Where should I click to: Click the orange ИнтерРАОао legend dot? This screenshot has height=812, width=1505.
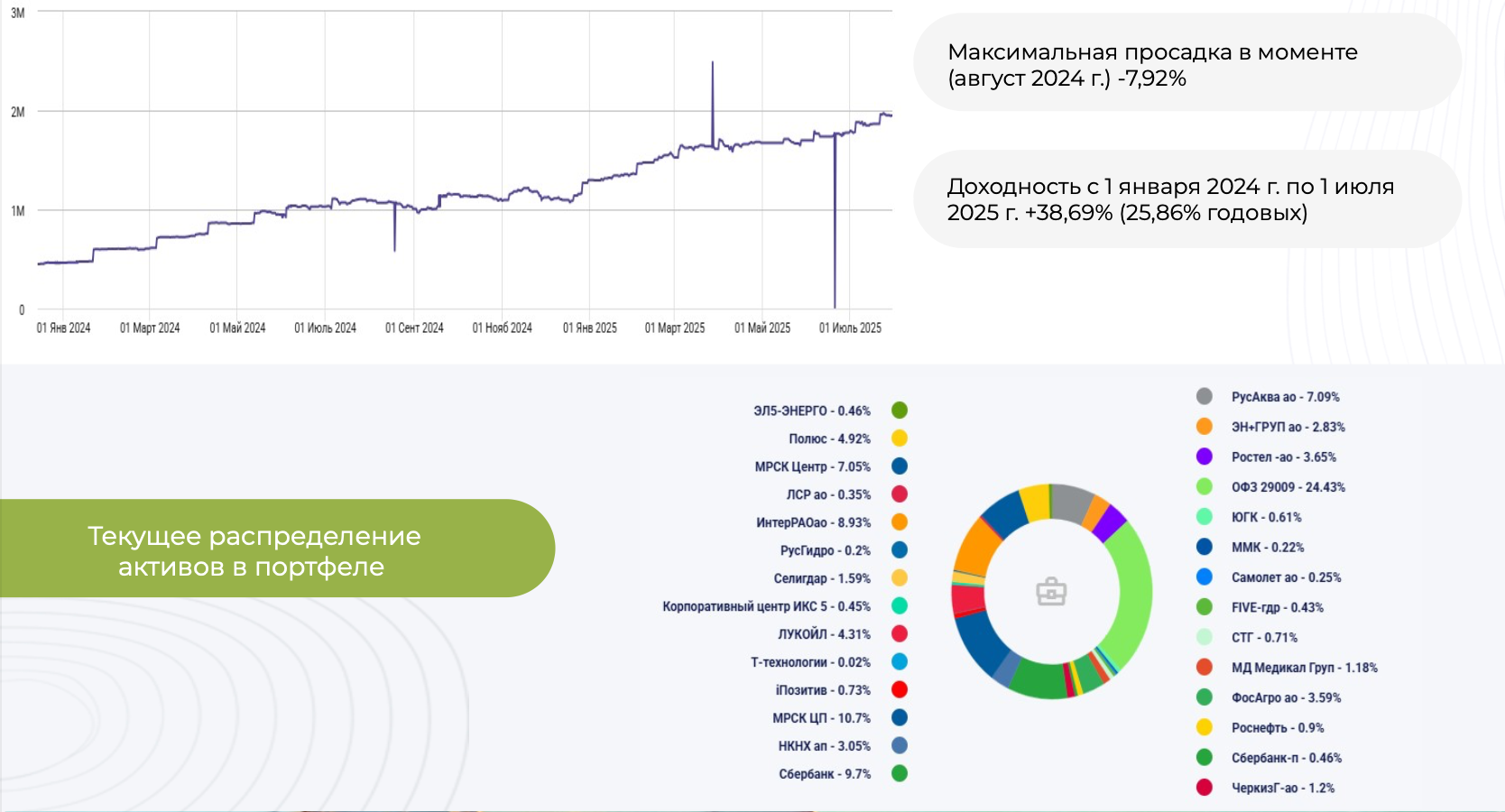pos(899,522)
